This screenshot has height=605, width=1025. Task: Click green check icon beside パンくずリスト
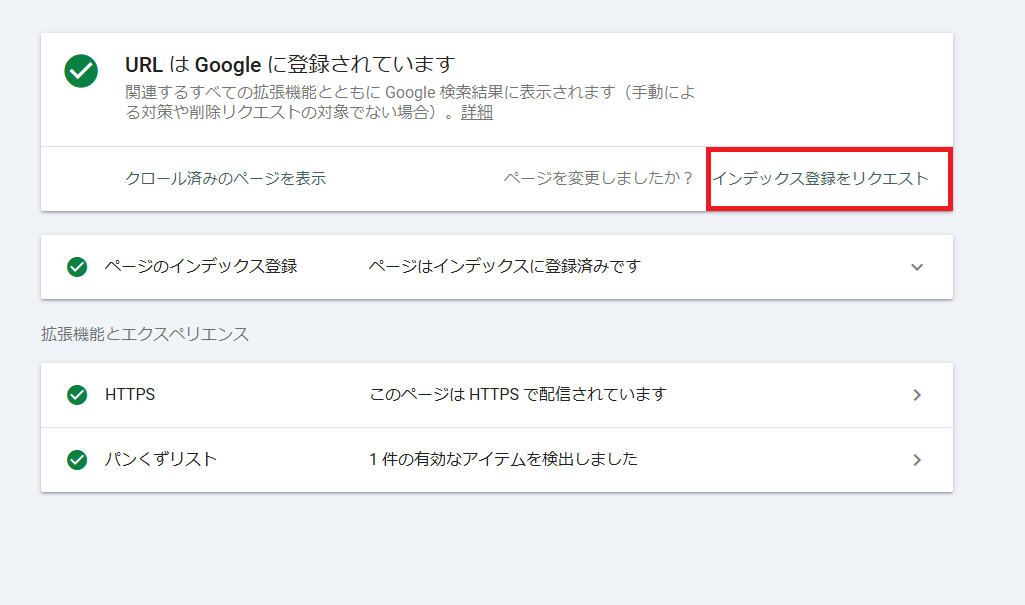coord(77,460)
